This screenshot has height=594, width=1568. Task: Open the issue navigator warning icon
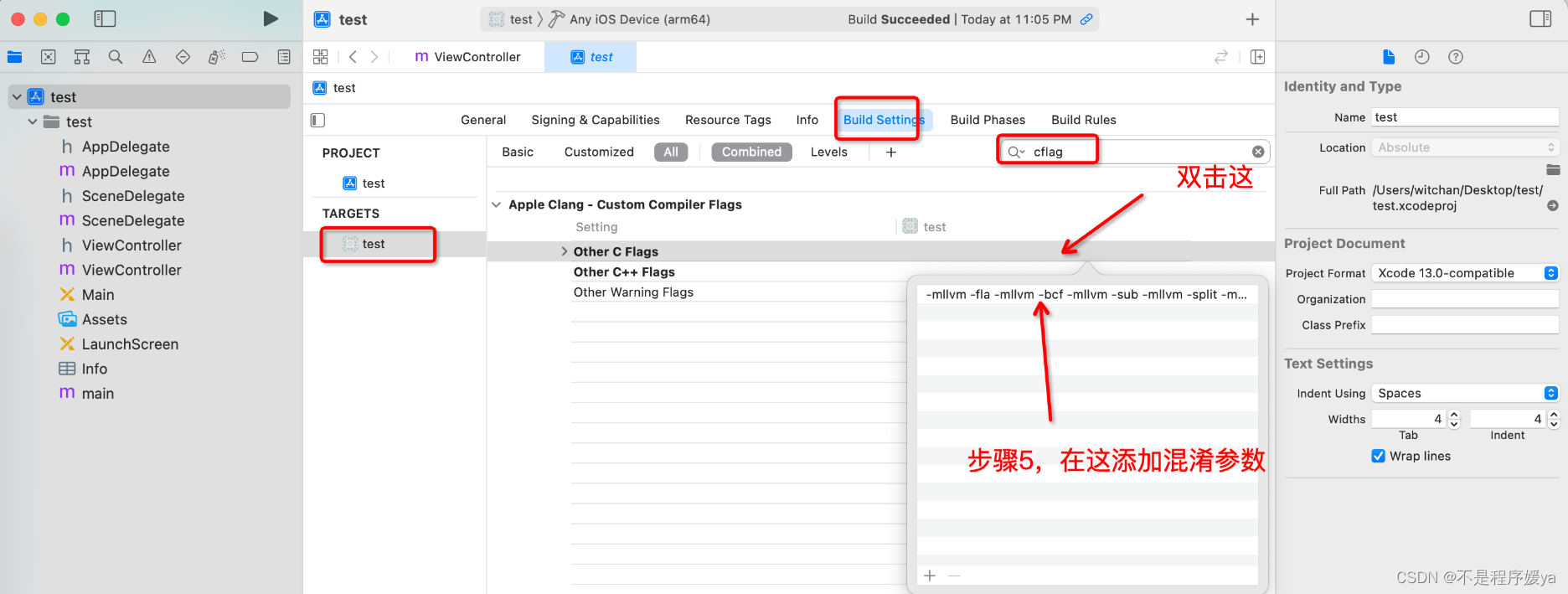(x=149, y=57)
